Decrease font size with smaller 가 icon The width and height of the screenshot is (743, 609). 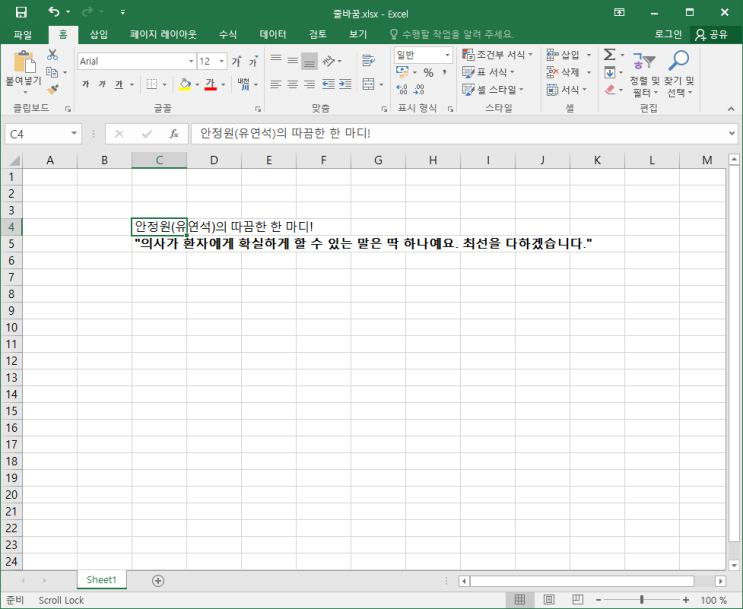(x=253, y=61)
